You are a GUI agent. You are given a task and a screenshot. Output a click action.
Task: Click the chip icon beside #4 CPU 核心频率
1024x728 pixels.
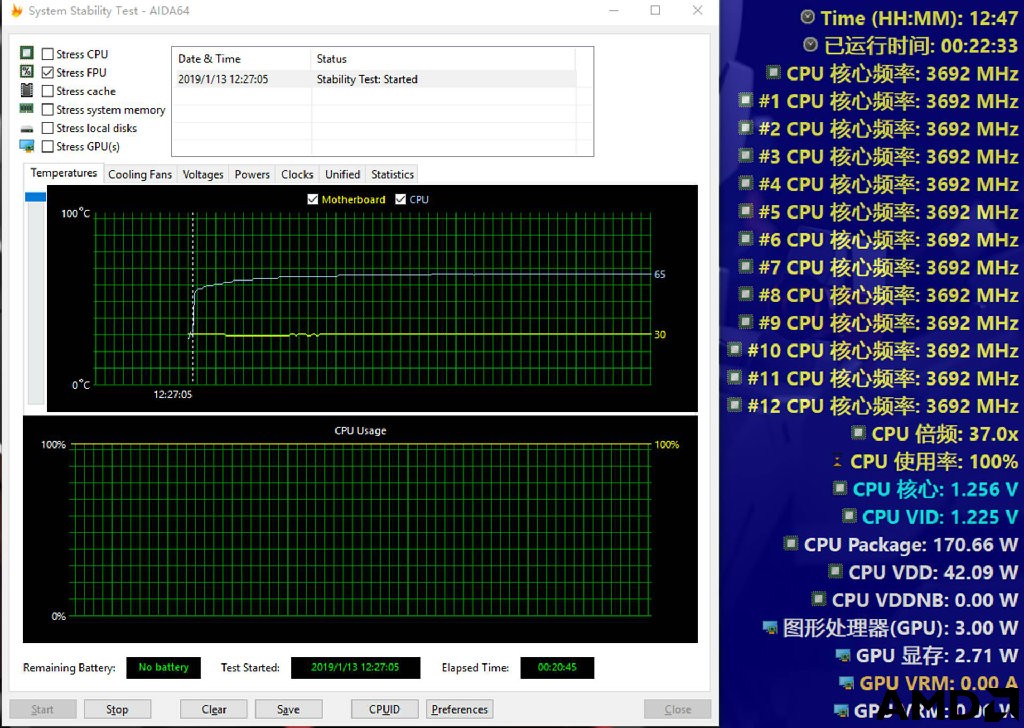(745, 183)
